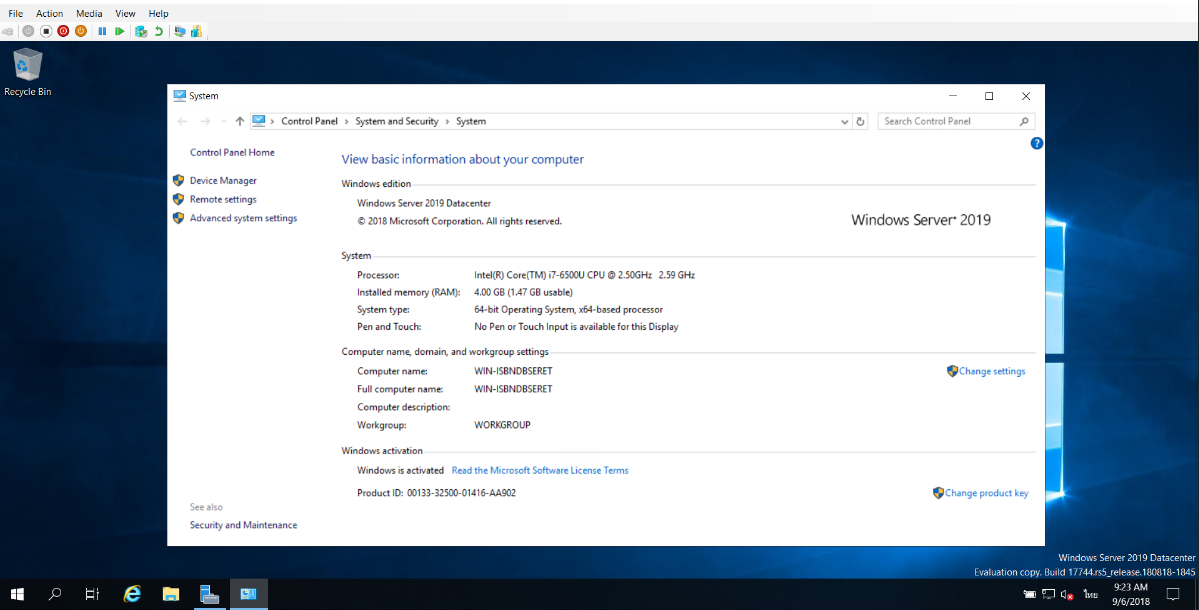Click the last toolbar icon with the yellow folder
The width and height of the screenshot is (1199, 610).
(197, 31)
